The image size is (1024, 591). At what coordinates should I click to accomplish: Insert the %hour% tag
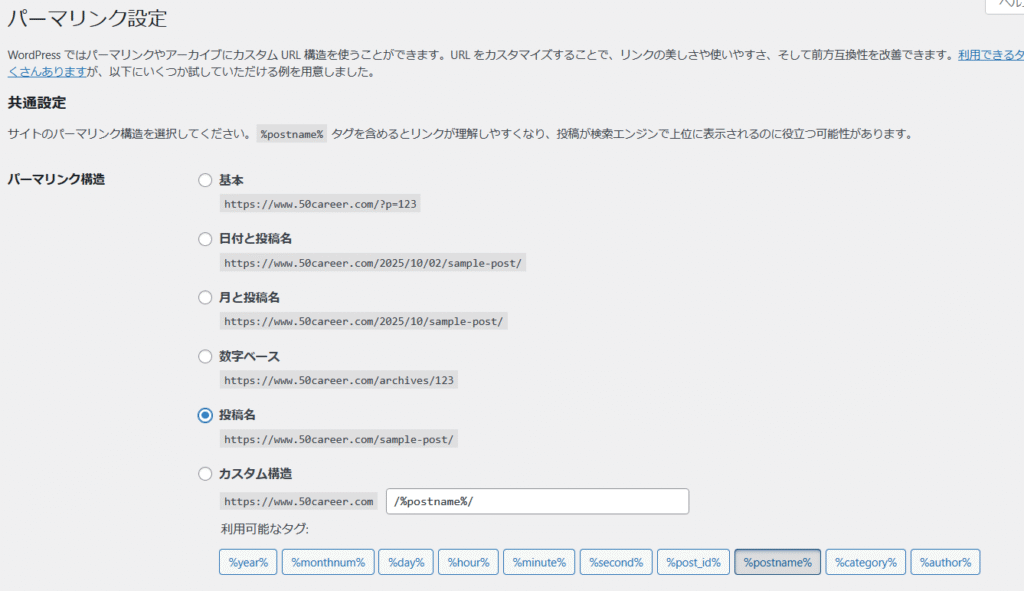point(468,562)
